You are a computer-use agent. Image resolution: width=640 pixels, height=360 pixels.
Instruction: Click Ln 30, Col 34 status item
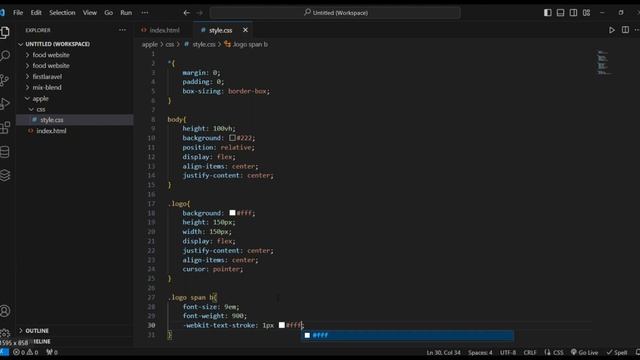[443, 352]
